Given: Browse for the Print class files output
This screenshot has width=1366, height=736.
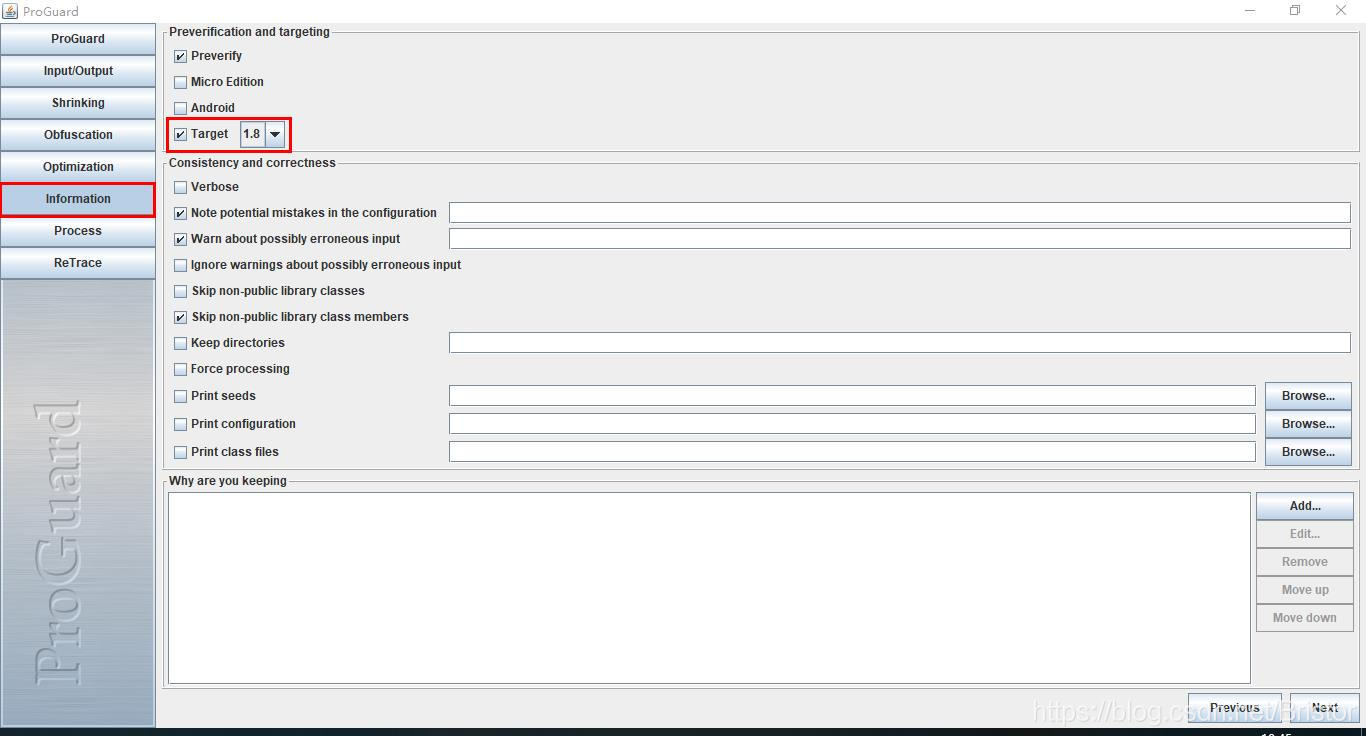Looking at the screenshot, I should click(x=1308, y=452).
